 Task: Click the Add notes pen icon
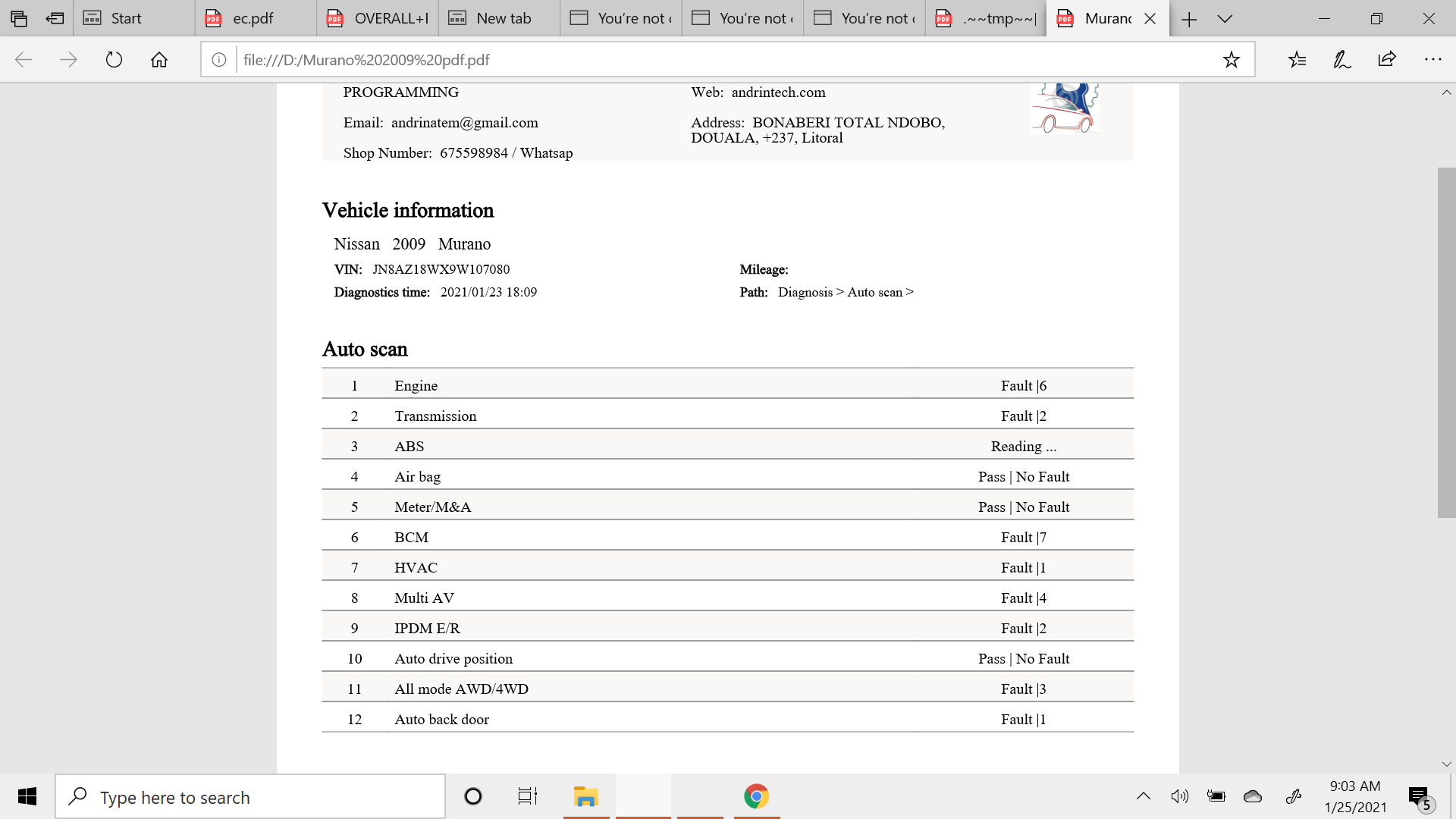click(1341, 60)
